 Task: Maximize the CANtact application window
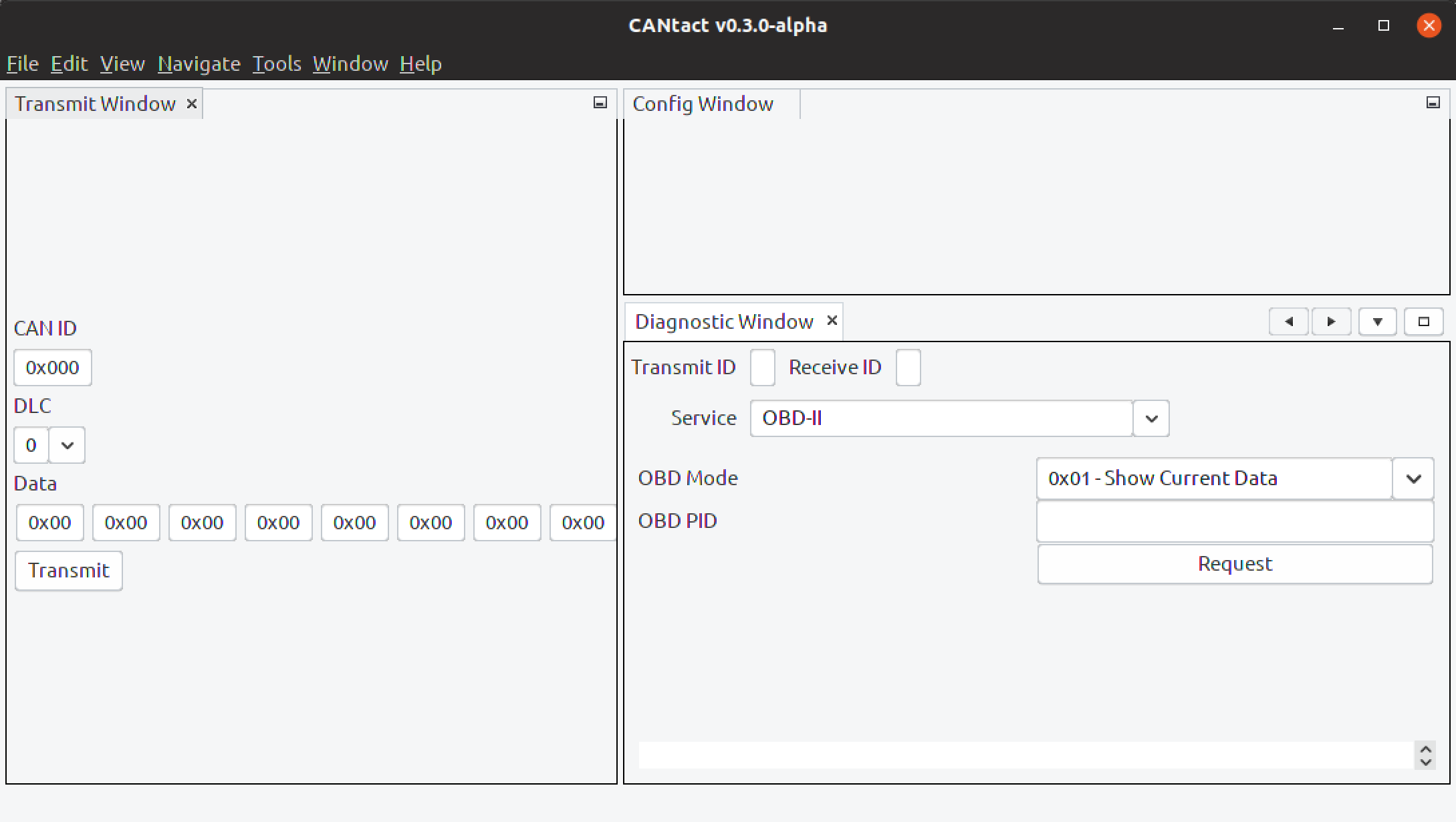[x=1384, y=26]
